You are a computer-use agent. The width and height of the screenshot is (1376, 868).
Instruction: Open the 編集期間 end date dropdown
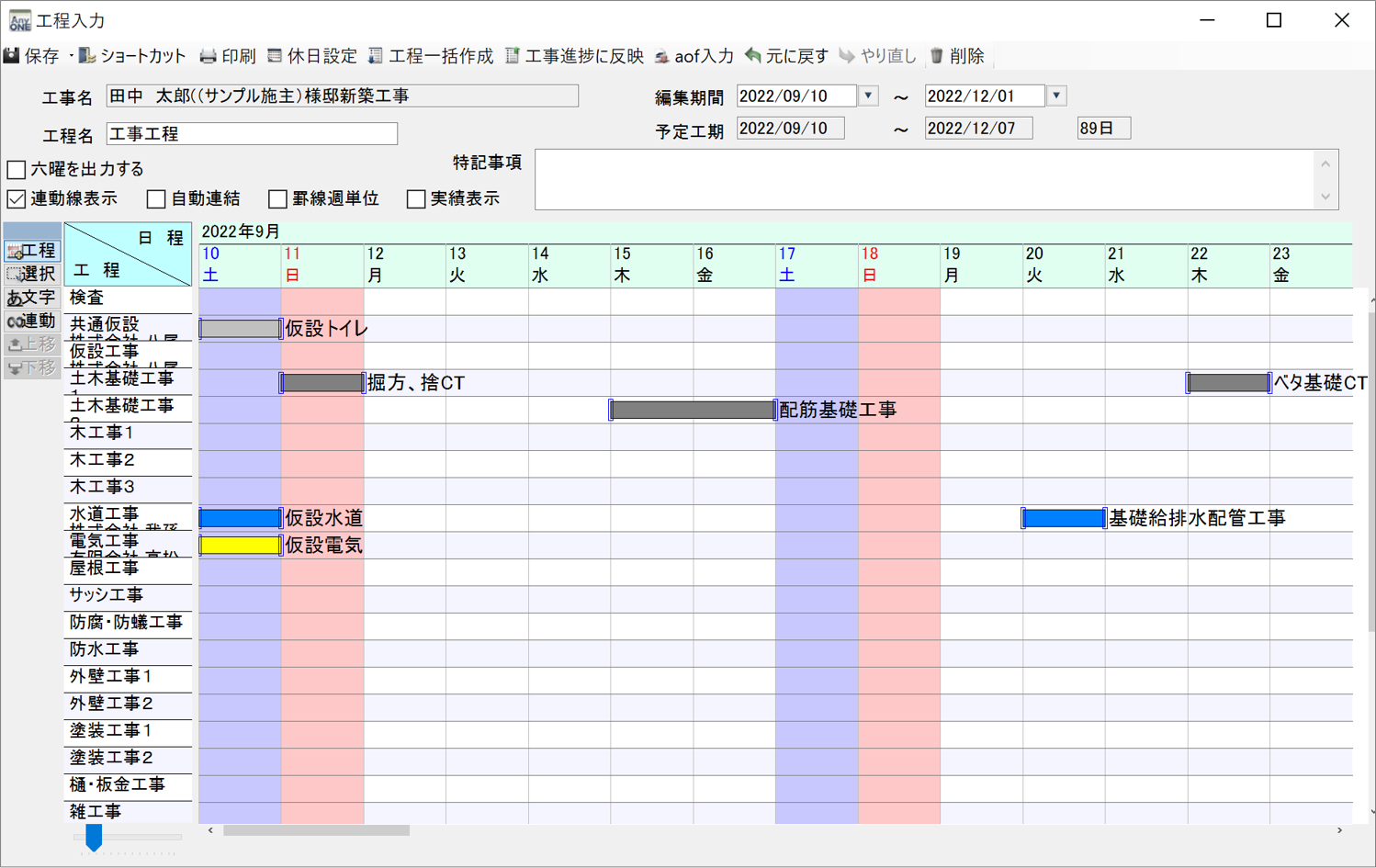[x=1056, y=96]
